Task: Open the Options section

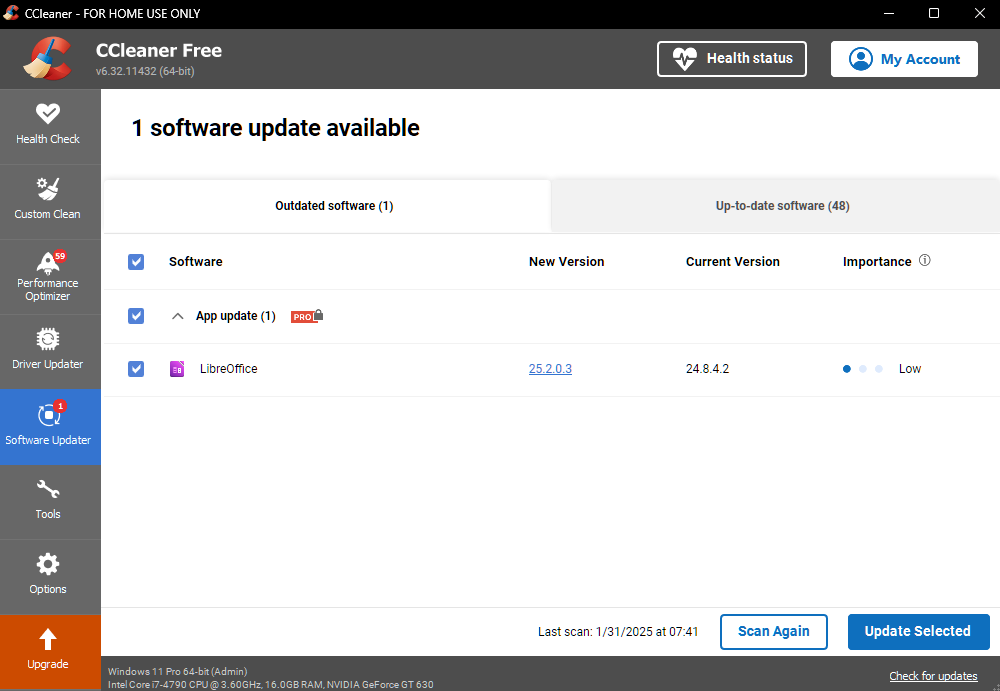Action: coord(50,577)
